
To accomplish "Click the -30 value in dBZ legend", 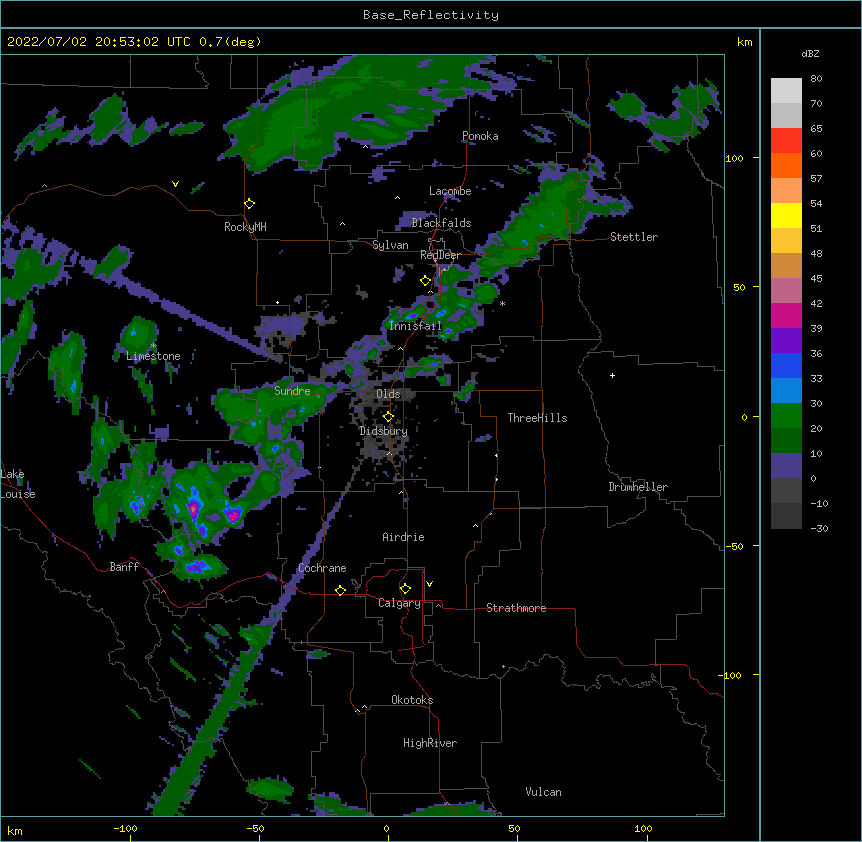I will 819,528.
